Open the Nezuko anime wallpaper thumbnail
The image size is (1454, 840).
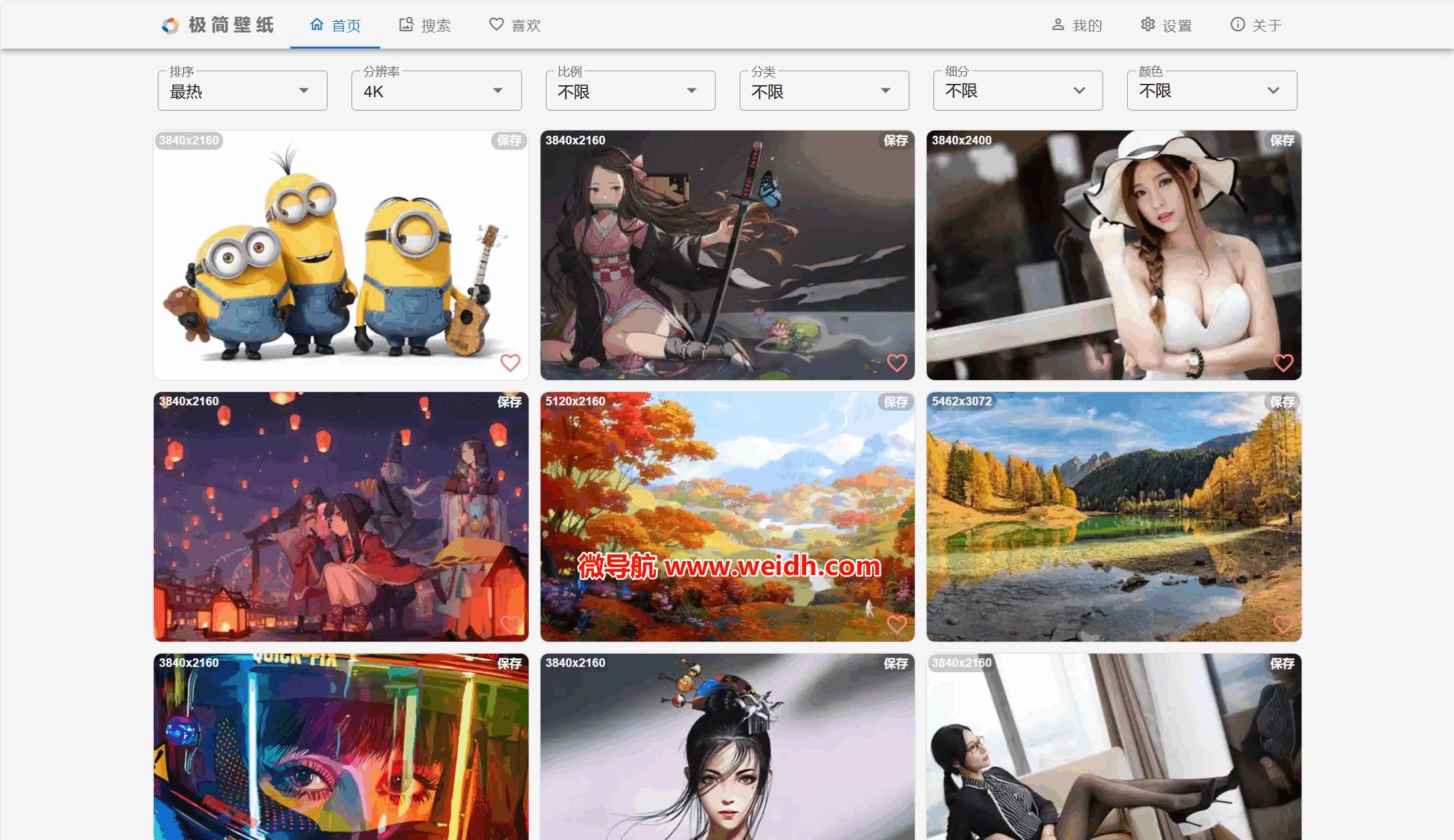point(728,255)
